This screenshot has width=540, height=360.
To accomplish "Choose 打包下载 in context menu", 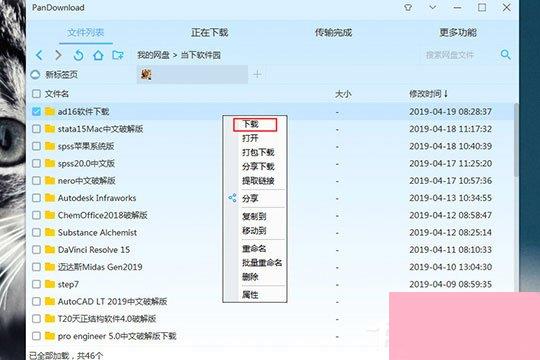I will click(258, 153).
